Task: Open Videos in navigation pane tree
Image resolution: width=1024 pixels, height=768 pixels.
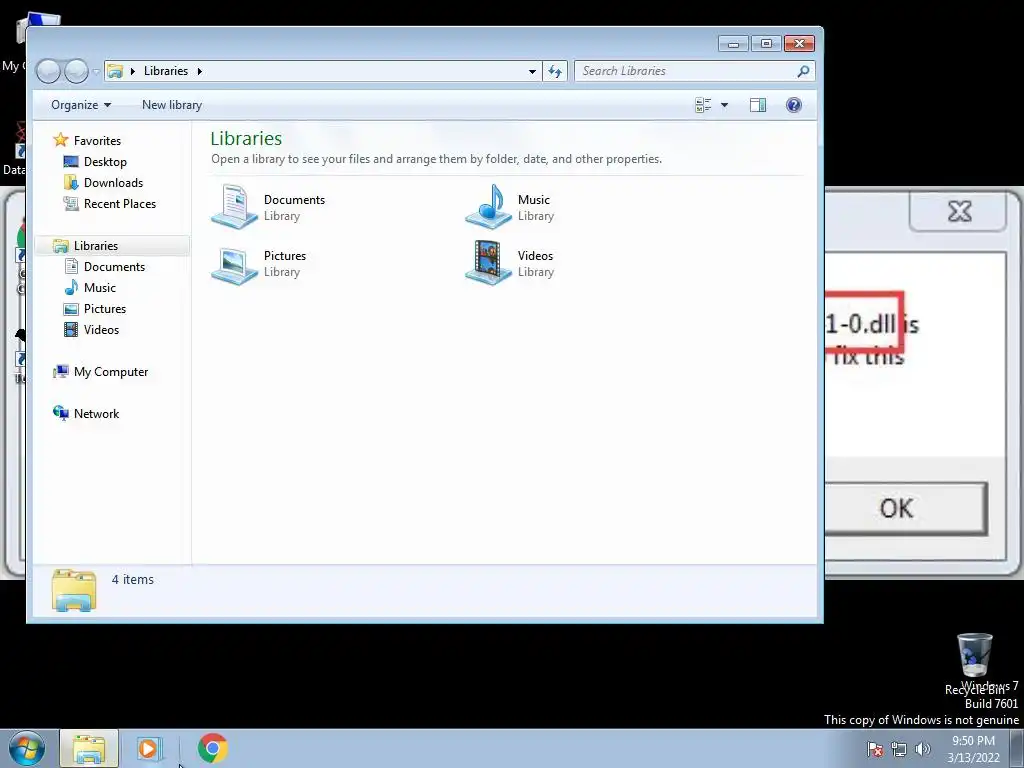Action: pyautogui.click(x=101, y=330)
